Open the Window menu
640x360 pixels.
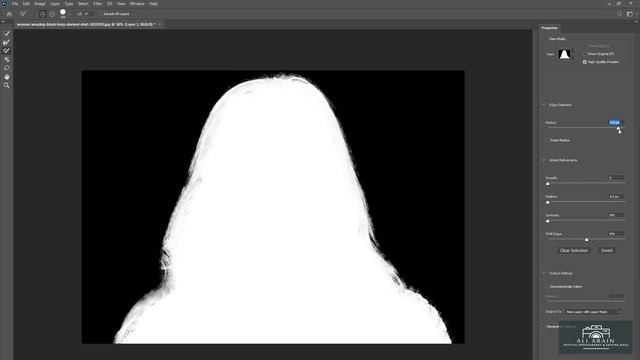[x=137, y=4]
